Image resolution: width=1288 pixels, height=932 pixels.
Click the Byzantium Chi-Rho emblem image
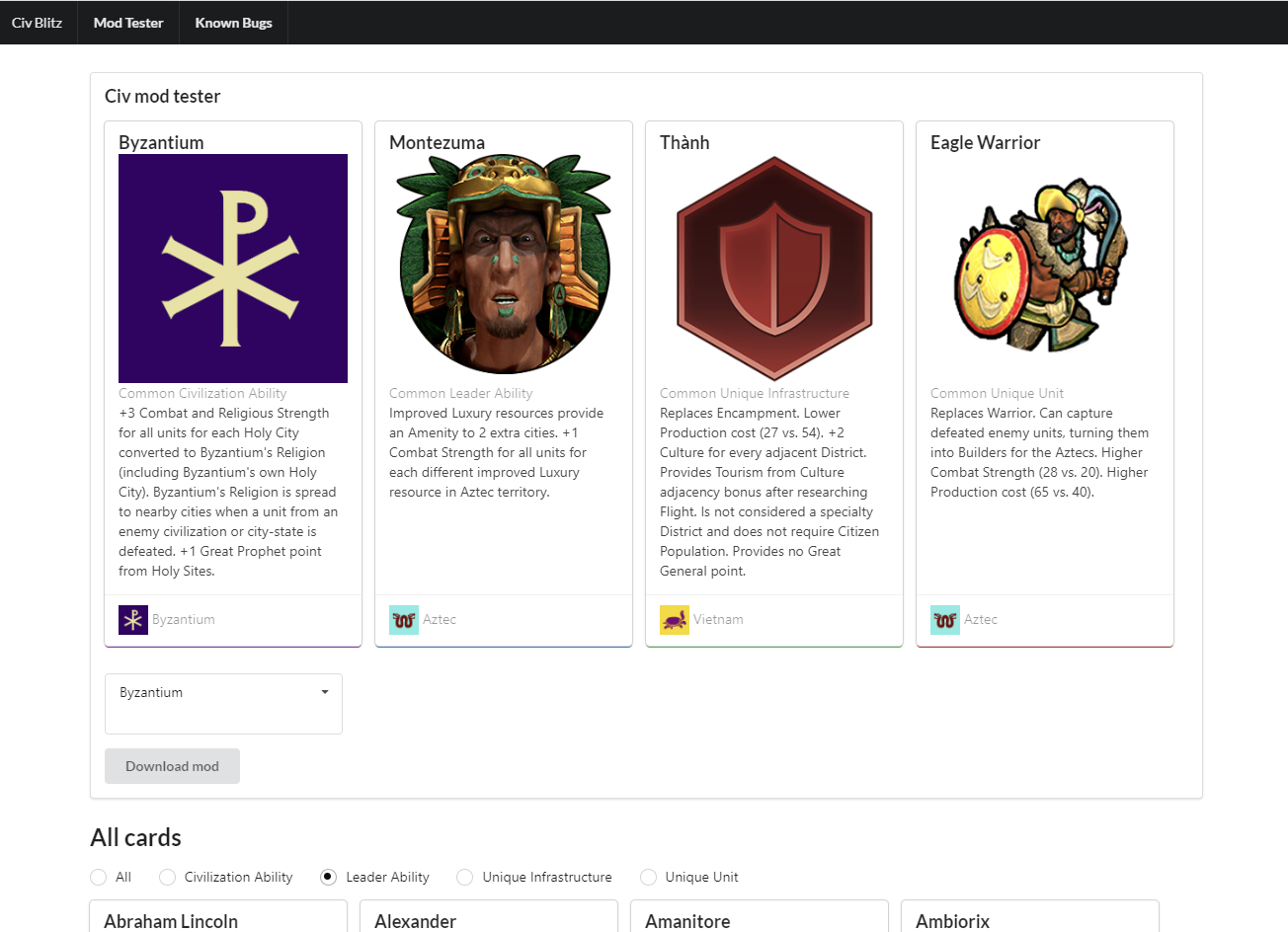[x=233, y=269]
